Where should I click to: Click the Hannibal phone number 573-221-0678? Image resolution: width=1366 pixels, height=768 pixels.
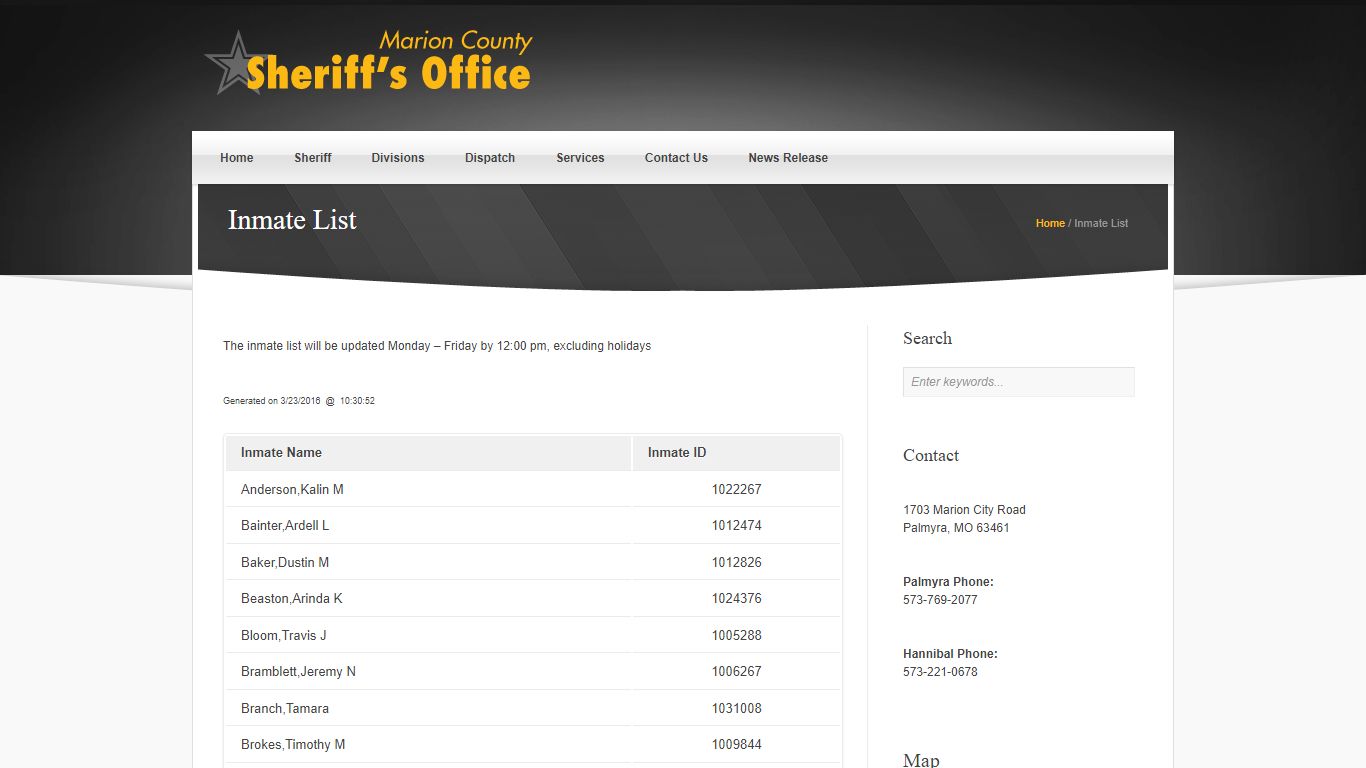coord(940,672)
